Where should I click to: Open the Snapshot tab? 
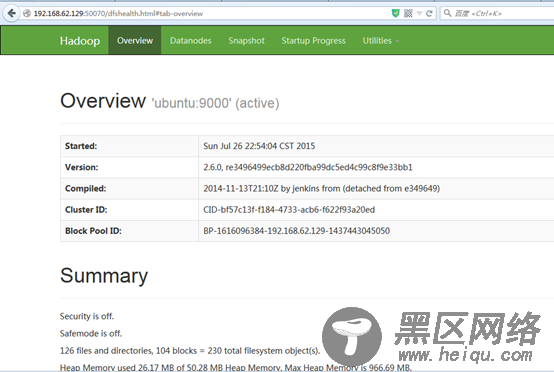(x=246, y=41)
